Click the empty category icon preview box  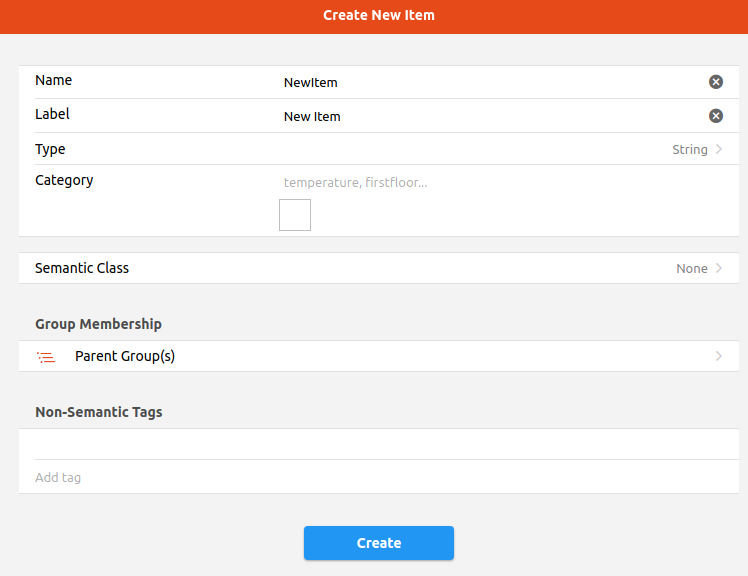click(x=295, y=215)
